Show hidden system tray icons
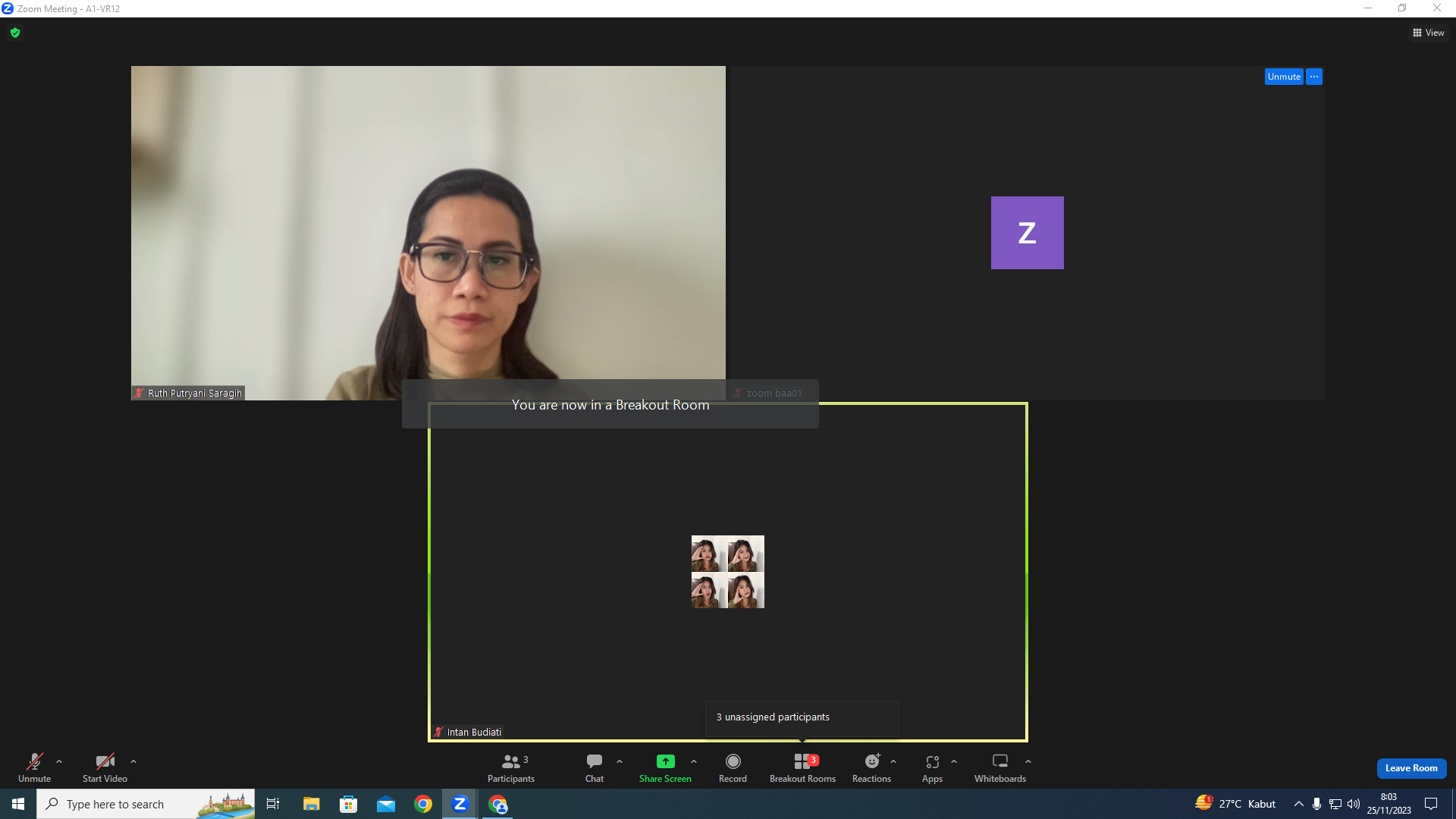 click(x=1298, y=804)
